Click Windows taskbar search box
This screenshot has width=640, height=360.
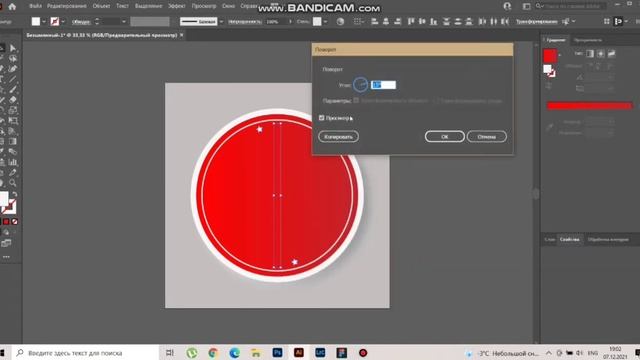point(86,353)
